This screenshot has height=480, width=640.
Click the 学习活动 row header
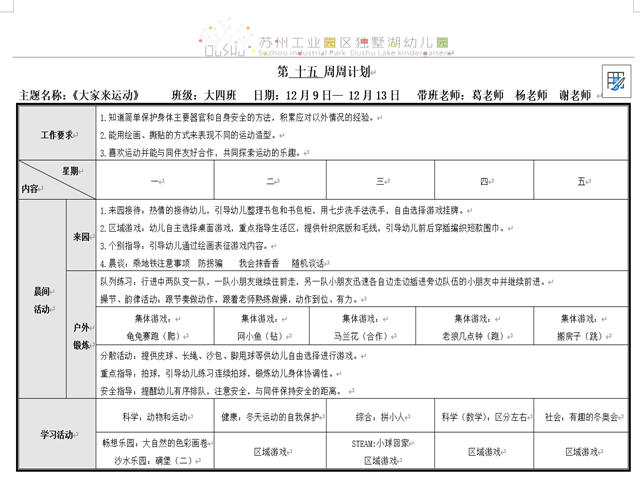(x=57, y=434)
